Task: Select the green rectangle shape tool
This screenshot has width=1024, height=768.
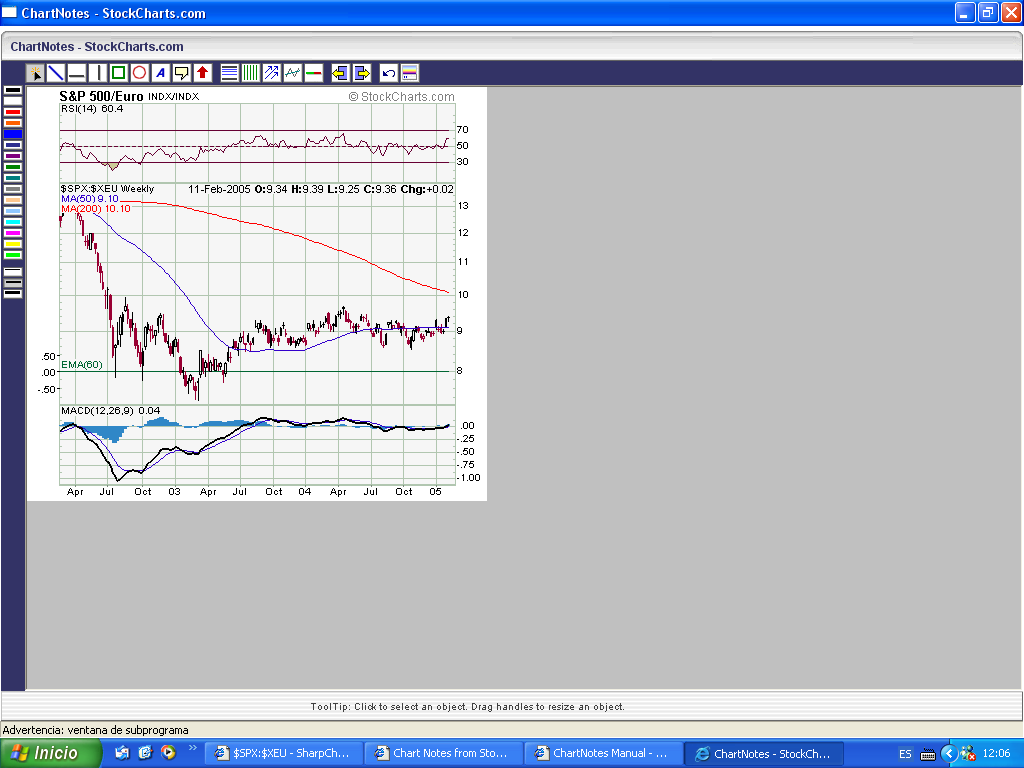Action: point(118,73)
